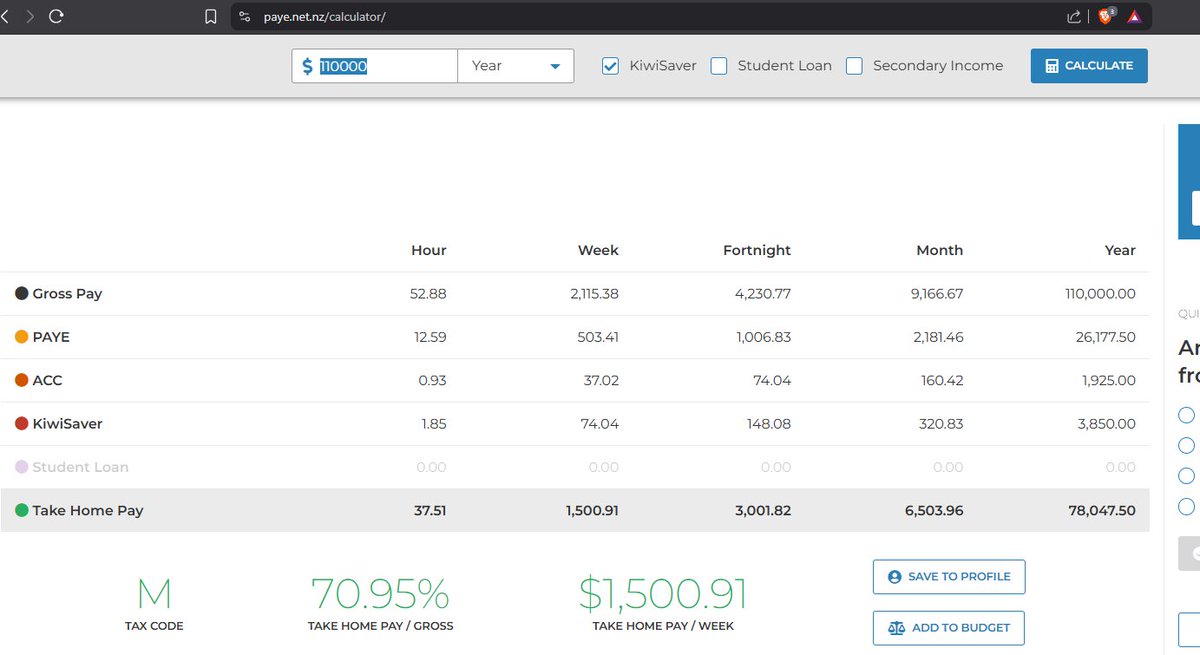Image resolution: width=1200 pixels, height=655 pixels.
Task: Click the hourly gross pay value 52.88
Action: click(x=430, y=294)
